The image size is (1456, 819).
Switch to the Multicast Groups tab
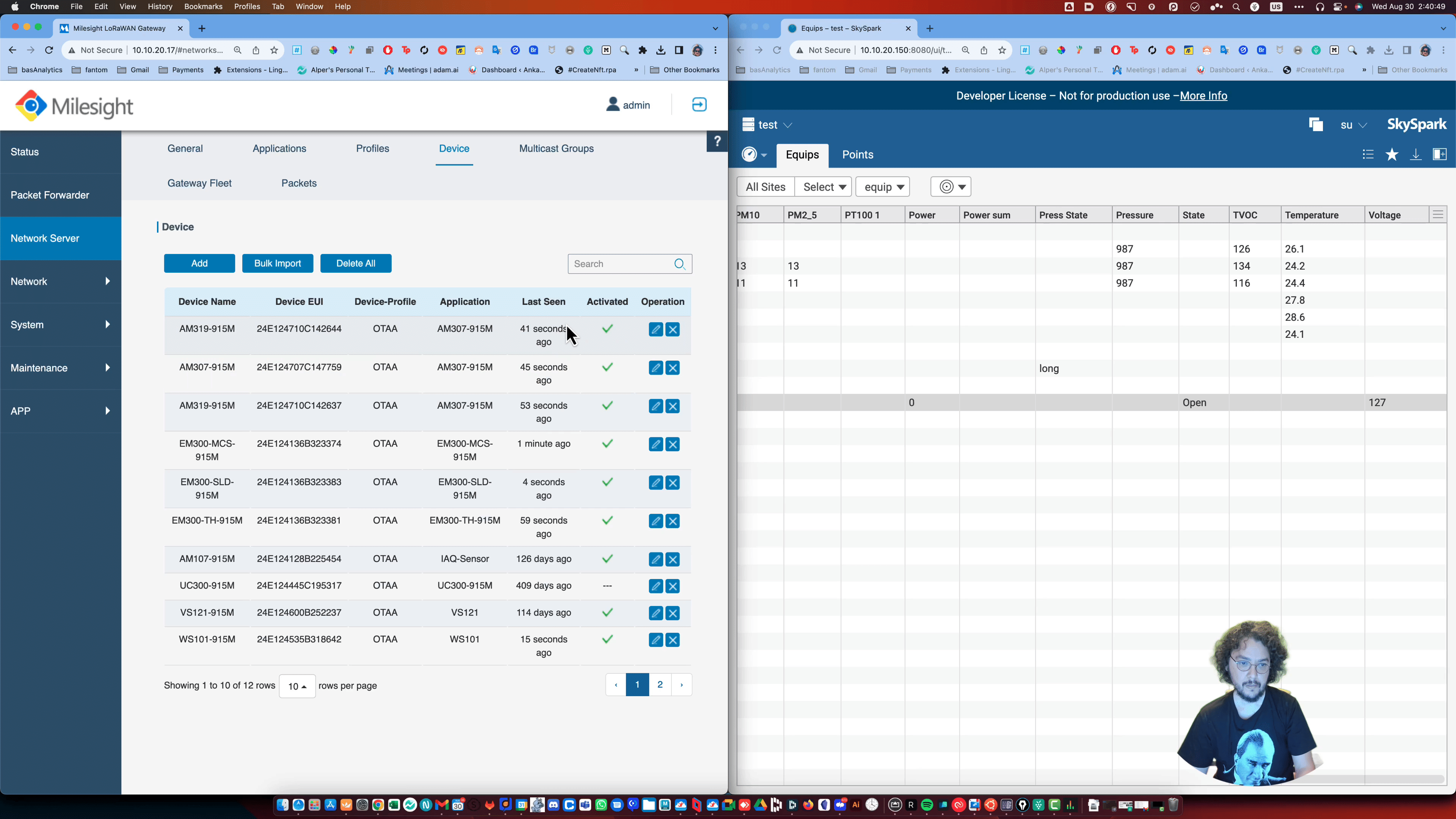(x=556, y=149)
